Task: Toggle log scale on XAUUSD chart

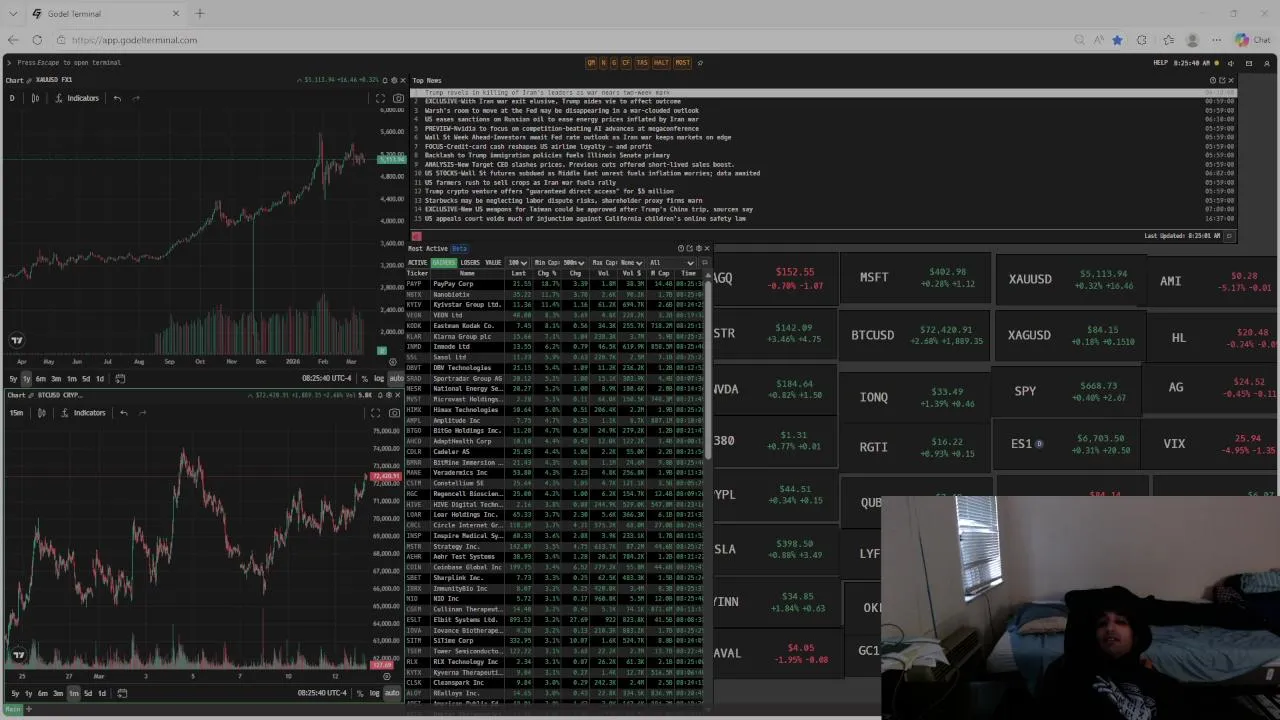Action: tap(379, 379)
